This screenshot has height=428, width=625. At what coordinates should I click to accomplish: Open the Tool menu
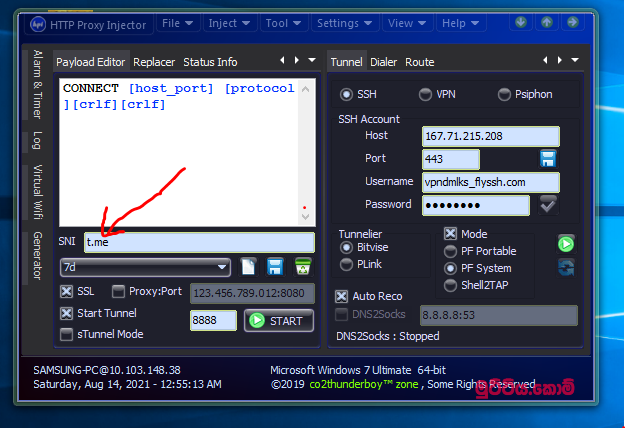click(x=283, y=23)
